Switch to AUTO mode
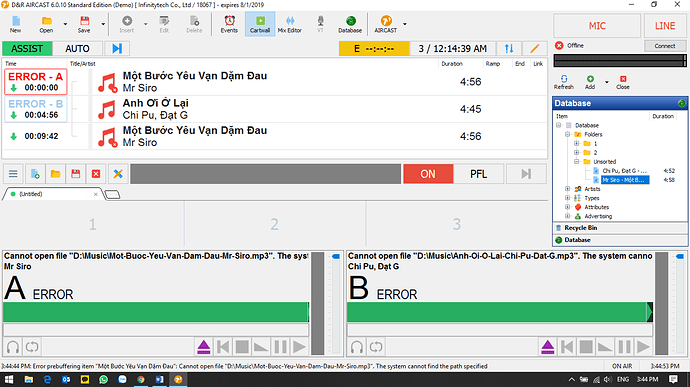 pyautogui.click(x=77, y=48)
